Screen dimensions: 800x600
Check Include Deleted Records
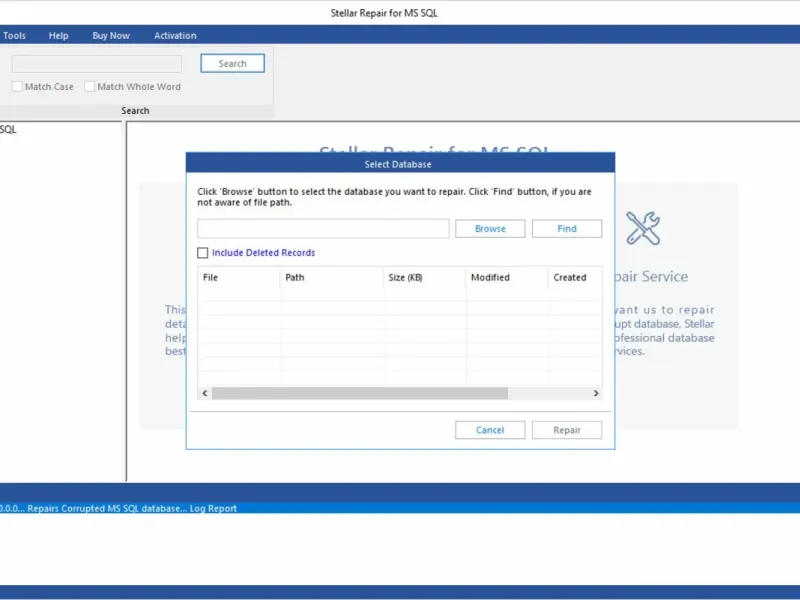coord(203,253)
